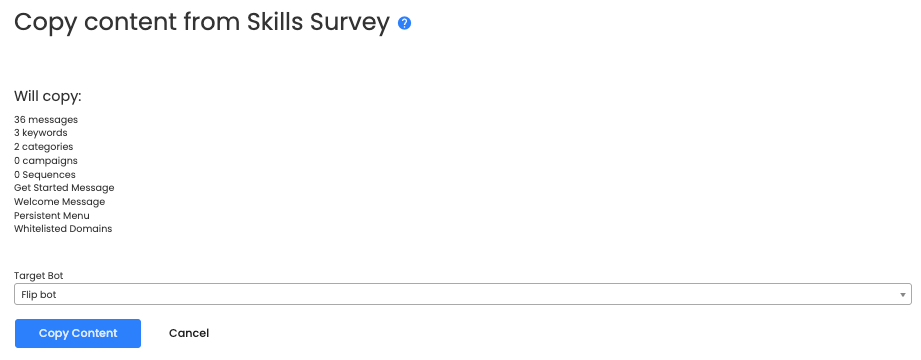Select the 36 messages line
Viewport: 921px width, 360px height.
[46, 120]
